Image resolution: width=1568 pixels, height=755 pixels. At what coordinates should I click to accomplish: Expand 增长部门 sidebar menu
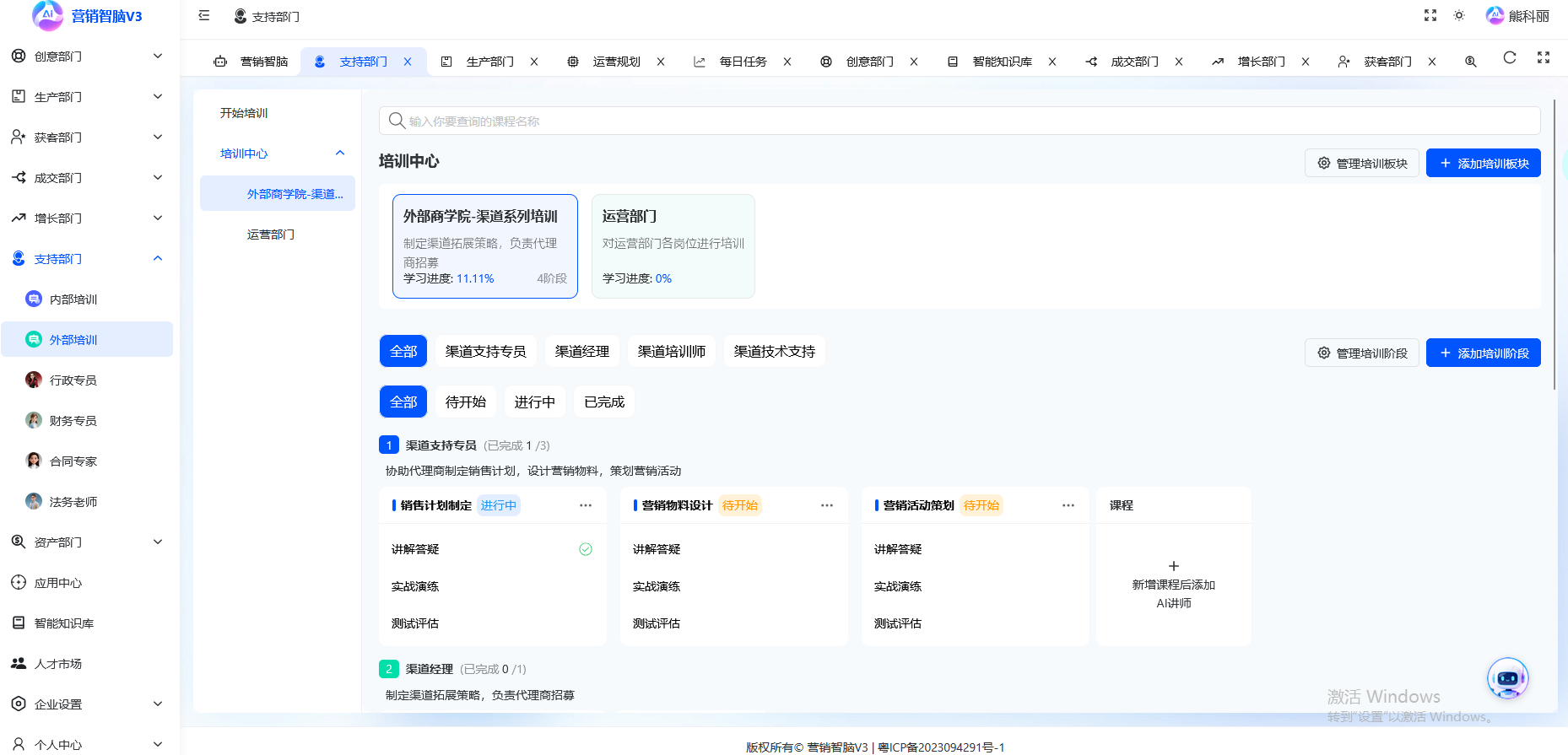88,218
